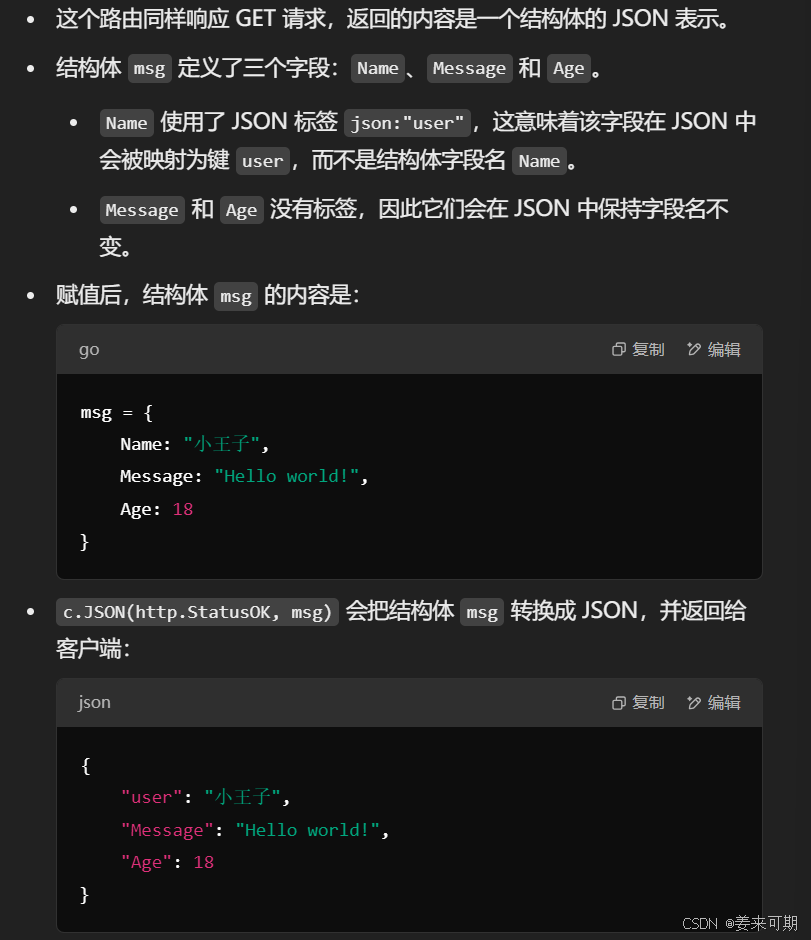
Task: Click the inline code chip json:"user"
Action: [x=407, y=121]
